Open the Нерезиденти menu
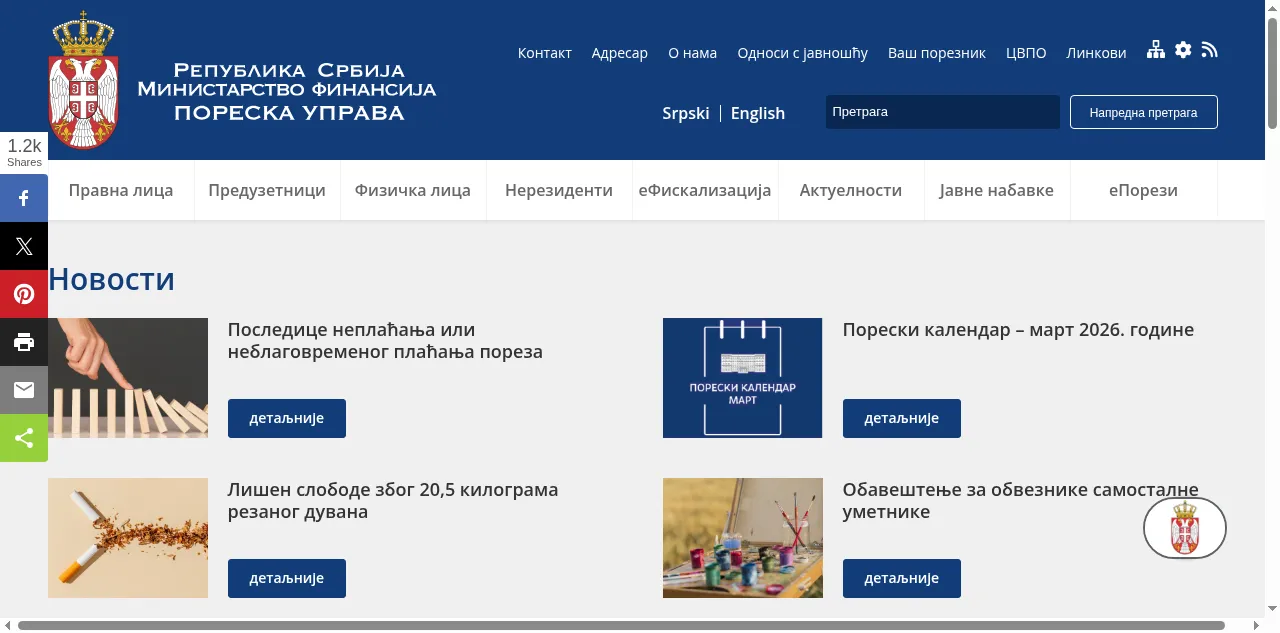Viewport: 1280px width, 633px height. (559, 190)
